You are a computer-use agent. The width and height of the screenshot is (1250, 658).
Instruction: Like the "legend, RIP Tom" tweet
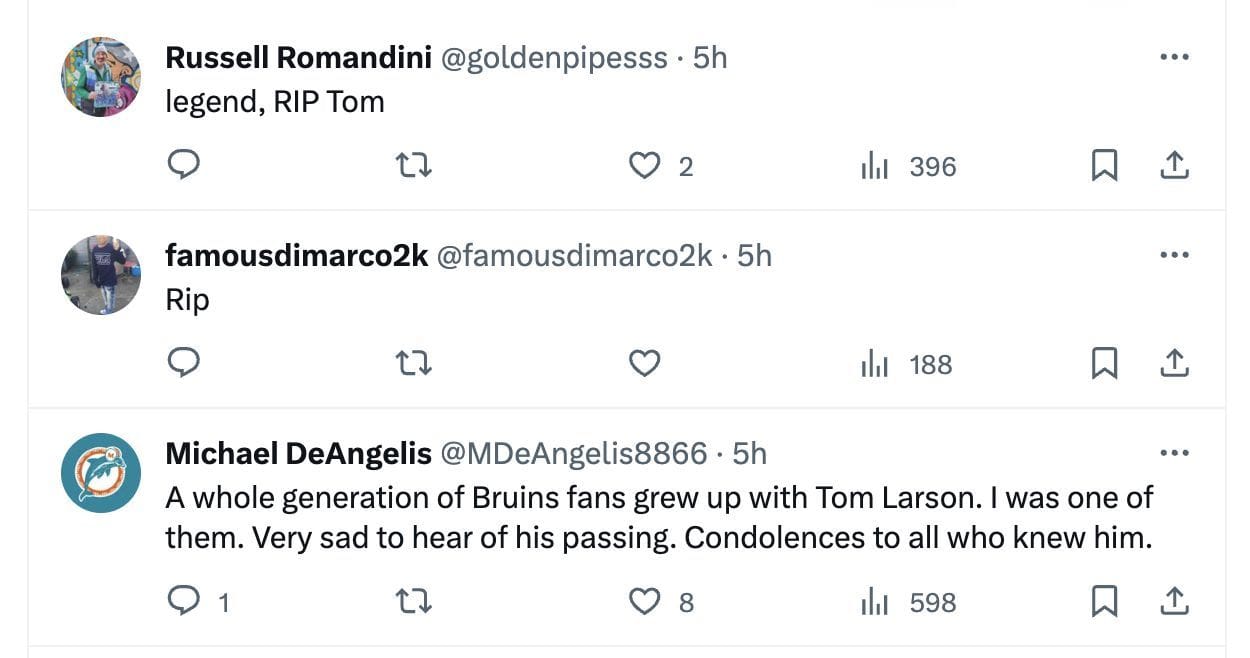(x=645, y=165)
